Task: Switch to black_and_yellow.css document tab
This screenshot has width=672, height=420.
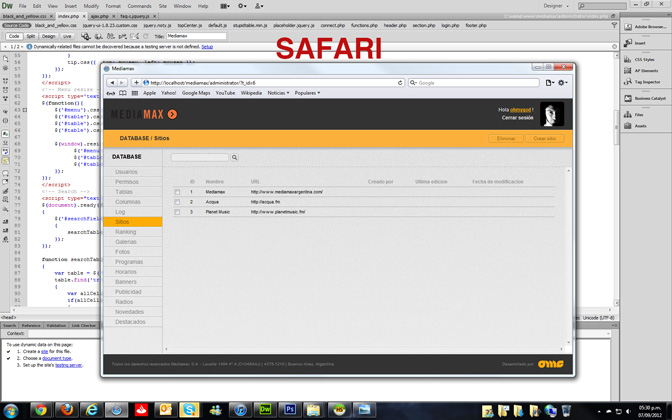Action: 24,16
